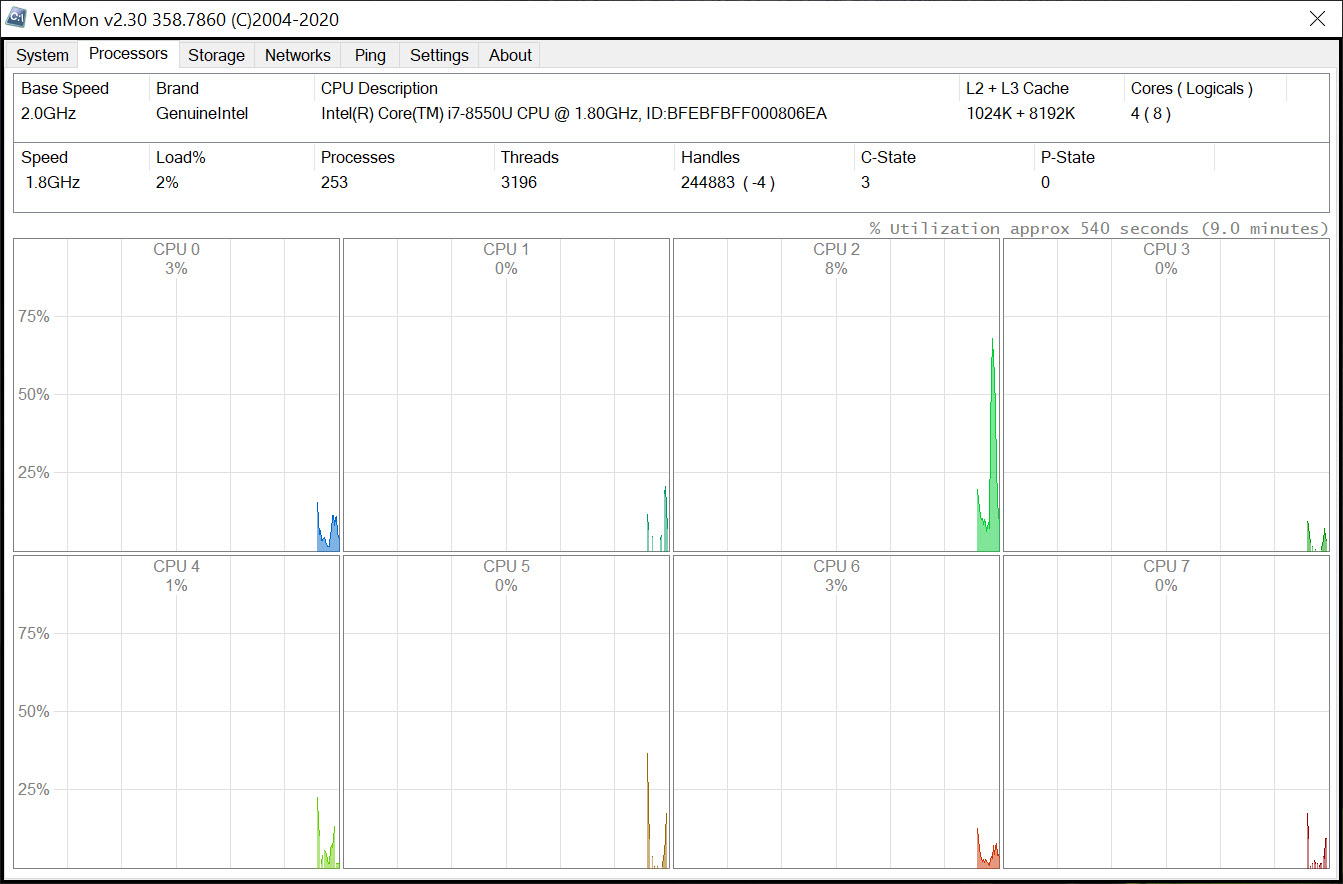Open the System tab
This screenshot has width=1343, height=884.
coord(42,55)
